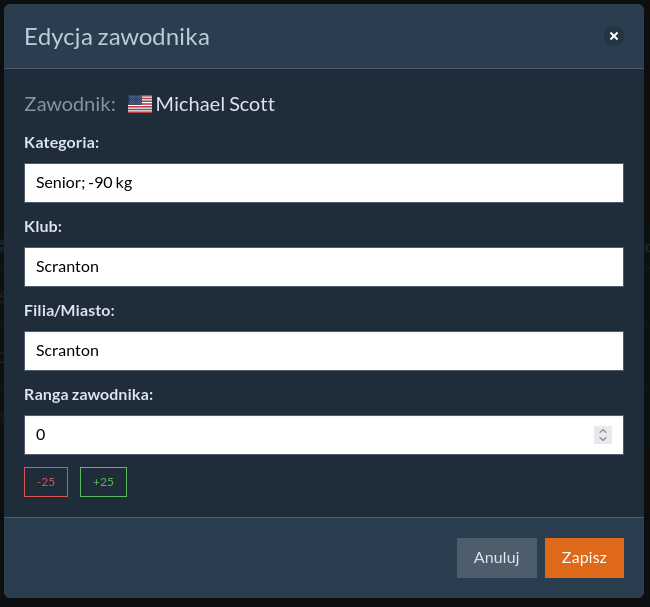
Task: Cancel editing with Anuluj
Action: [x=497, y=558]
